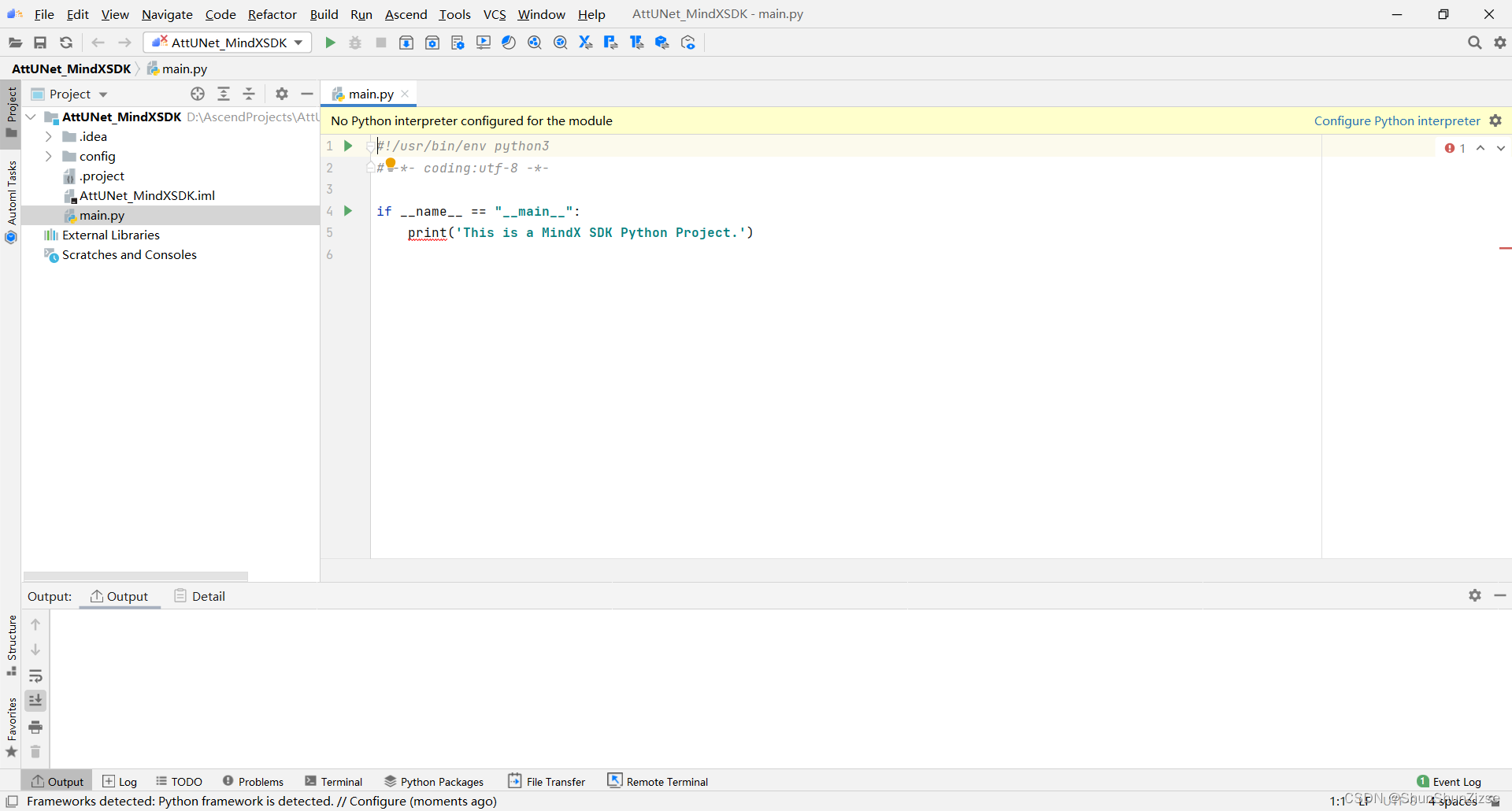This screenshot has height=811, width=1512.
Task: Open the VCS menu
Action: pyautogui.click(x=495, y=14)
